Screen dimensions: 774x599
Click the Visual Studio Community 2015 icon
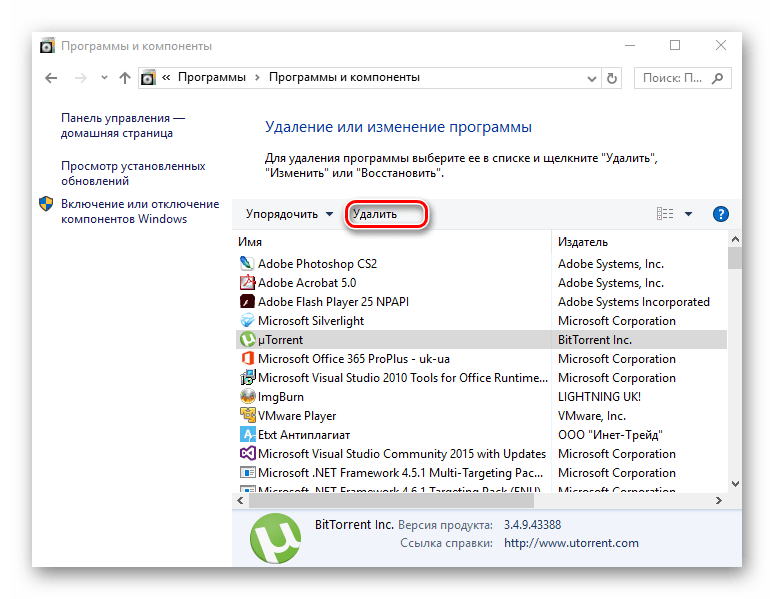(247, 453)
